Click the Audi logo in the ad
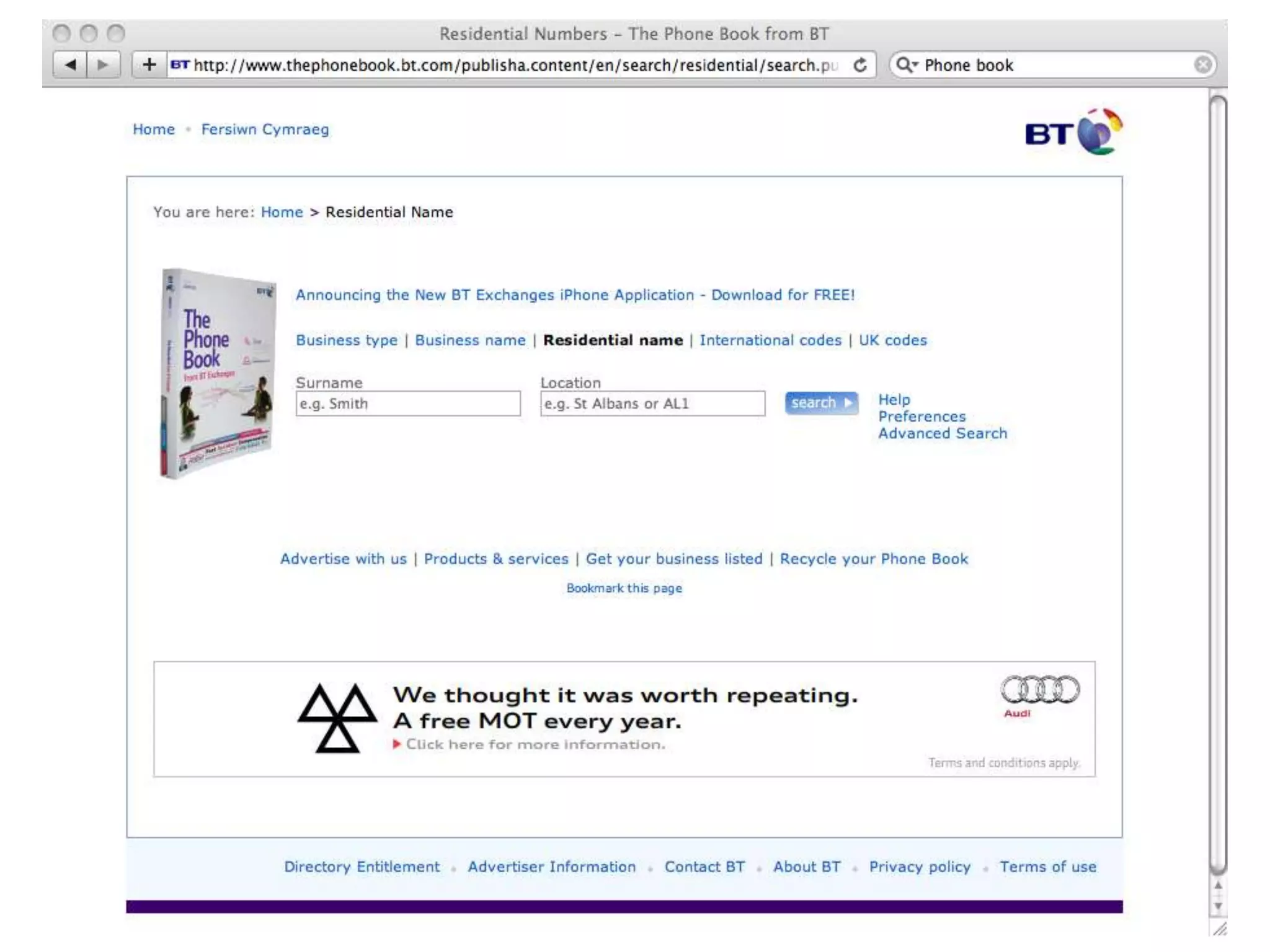Screen dimensions: 1270x952 [1040, 695]
